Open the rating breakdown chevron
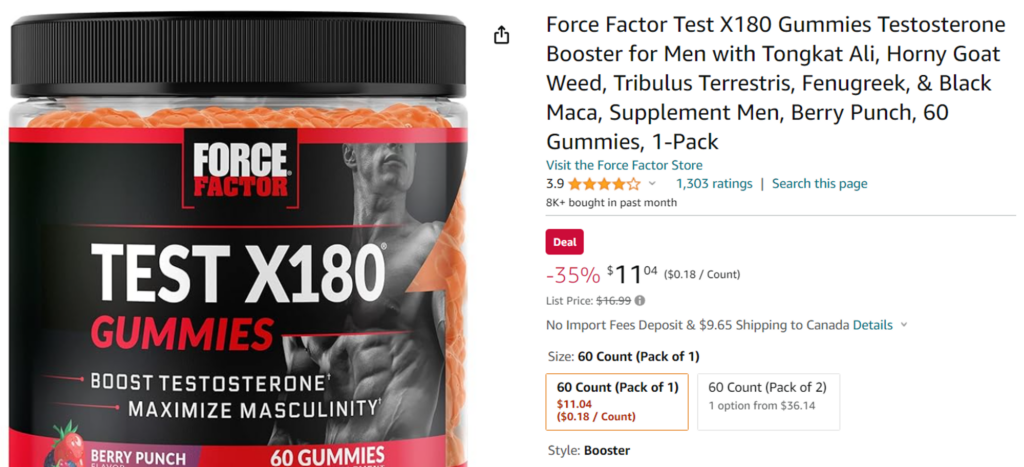The width and height of the screenshot is (1024, 467). [x=652, y=184]
